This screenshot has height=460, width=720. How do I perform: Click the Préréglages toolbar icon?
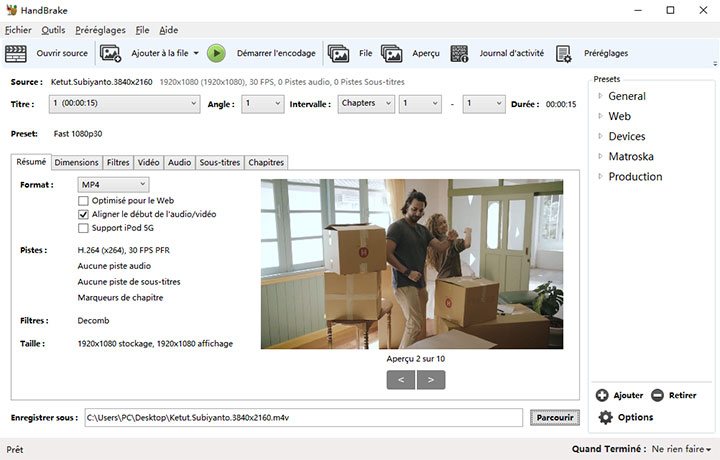[564, 53]
